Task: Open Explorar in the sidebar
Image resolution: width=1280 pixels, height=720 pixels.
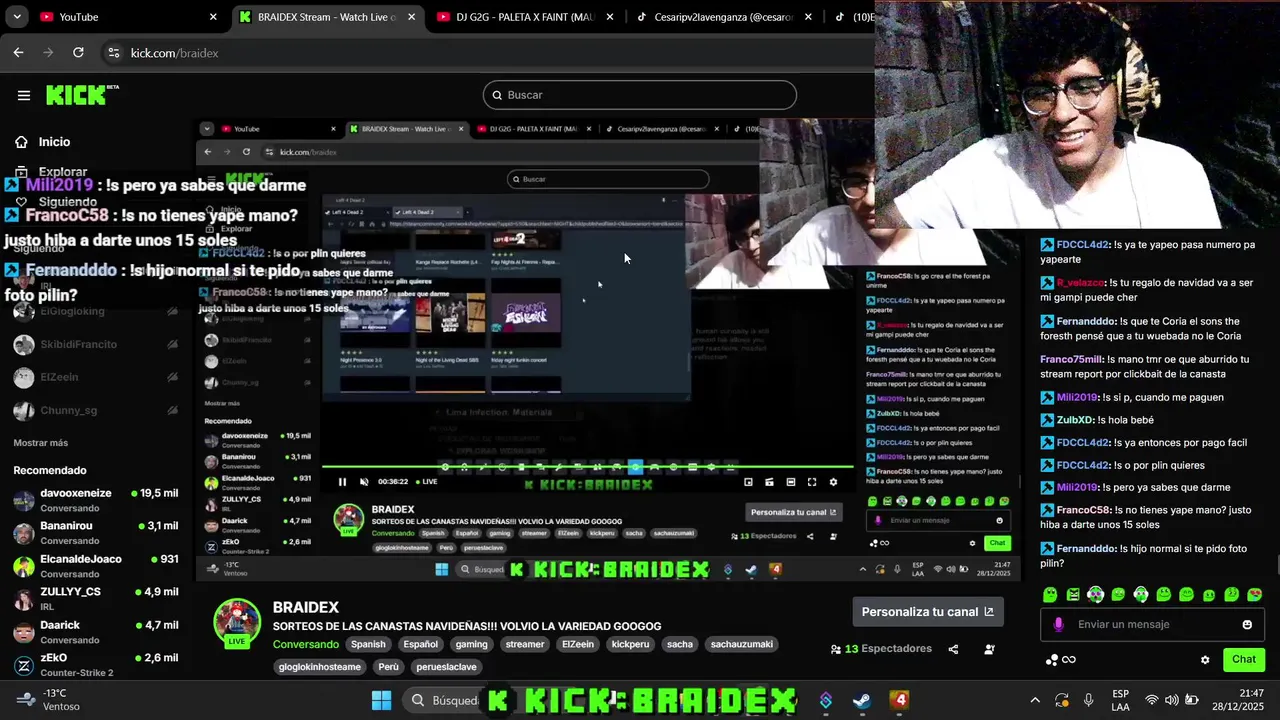Action: pos(63,172)
